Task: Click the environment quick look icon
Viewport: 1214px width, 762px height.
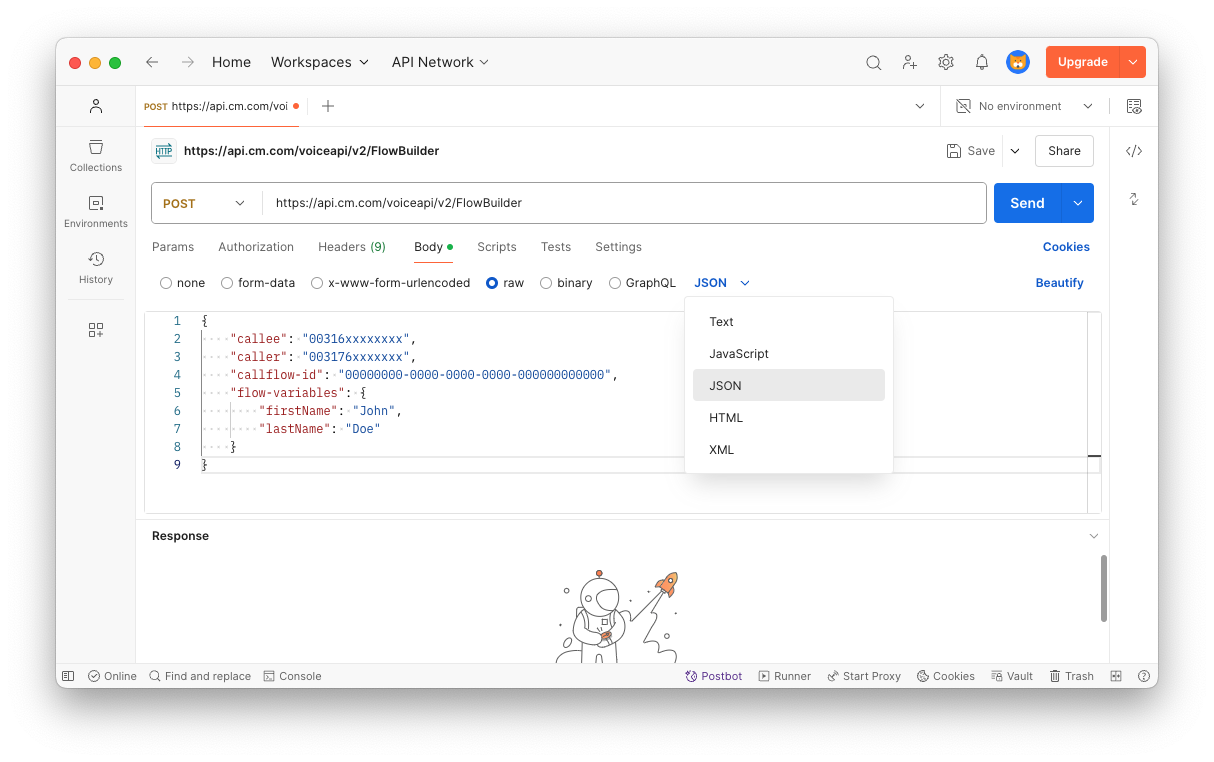Action: (1134, 106)
